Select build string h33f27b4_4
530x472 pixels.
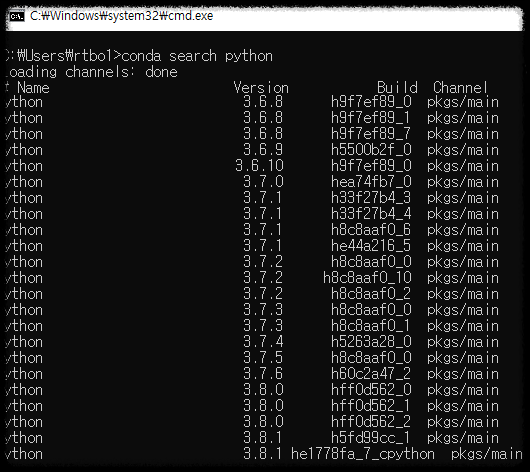[371, 214]
